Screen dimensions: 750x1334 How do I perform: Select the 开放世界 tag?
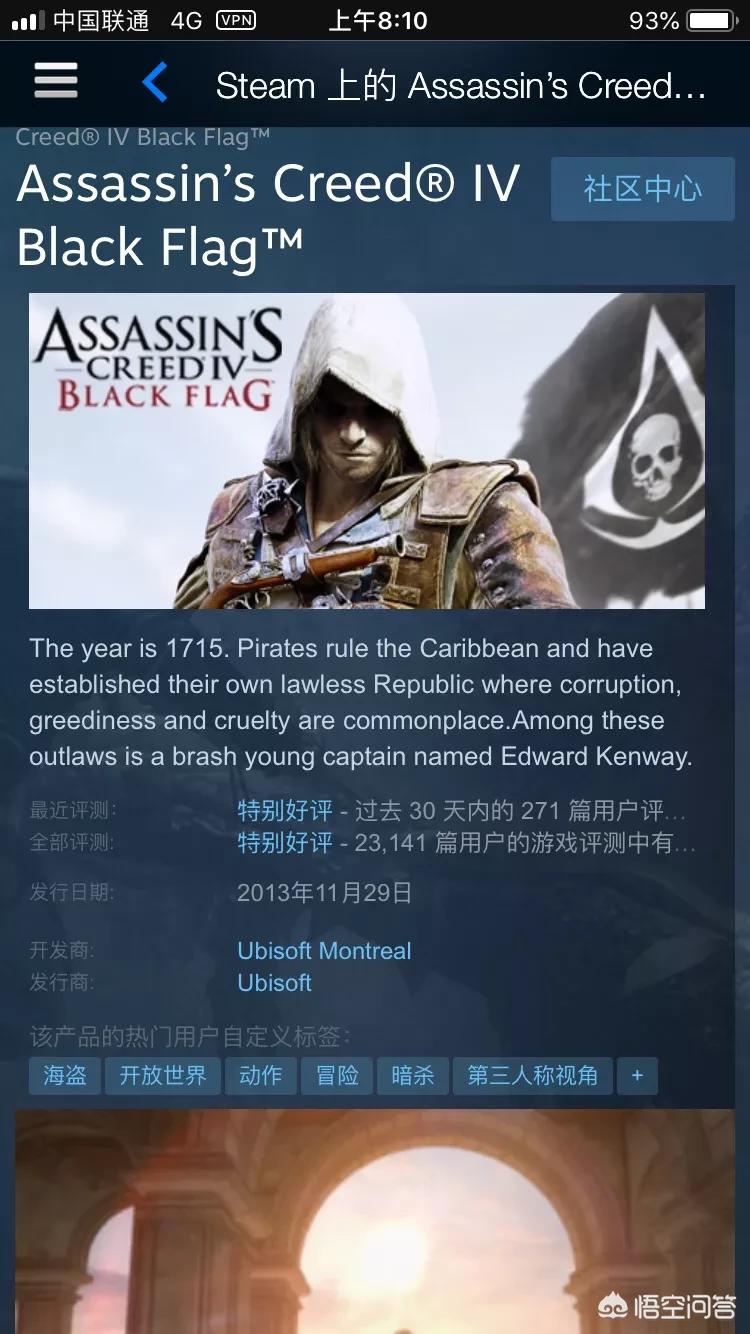163,1076
